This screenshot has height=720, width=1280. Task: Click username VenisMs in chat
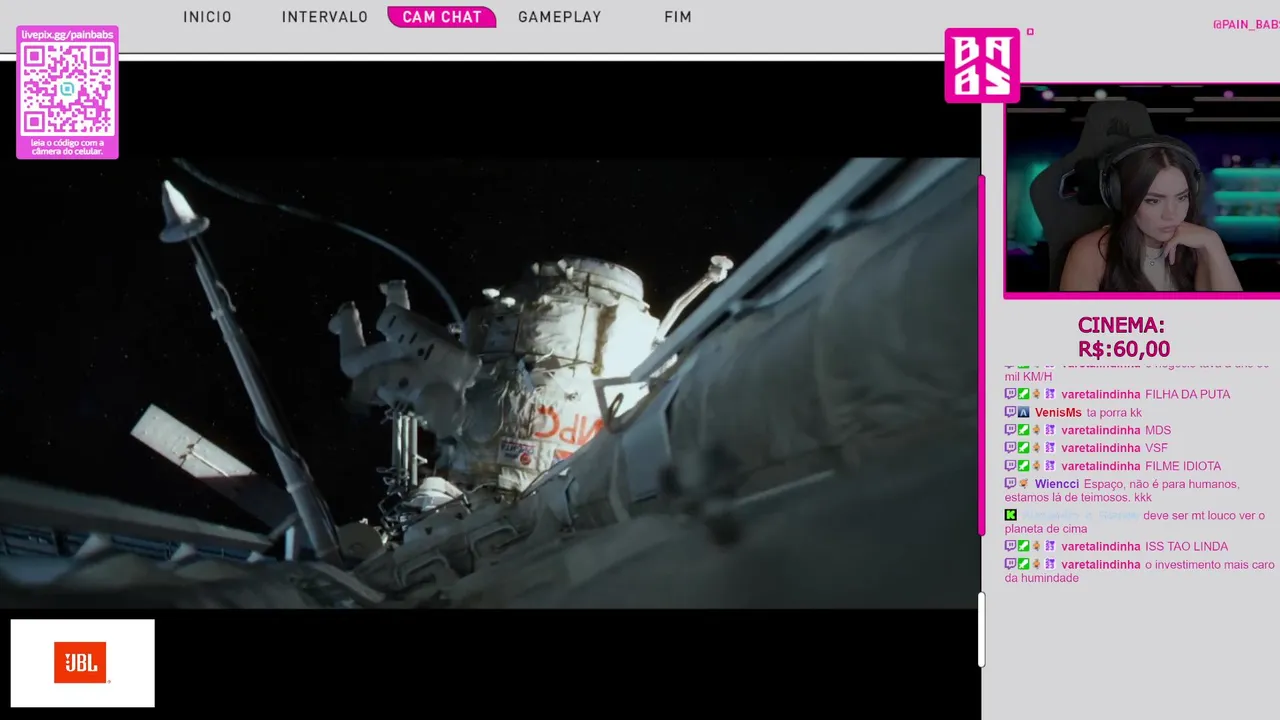coord(1058,412)
